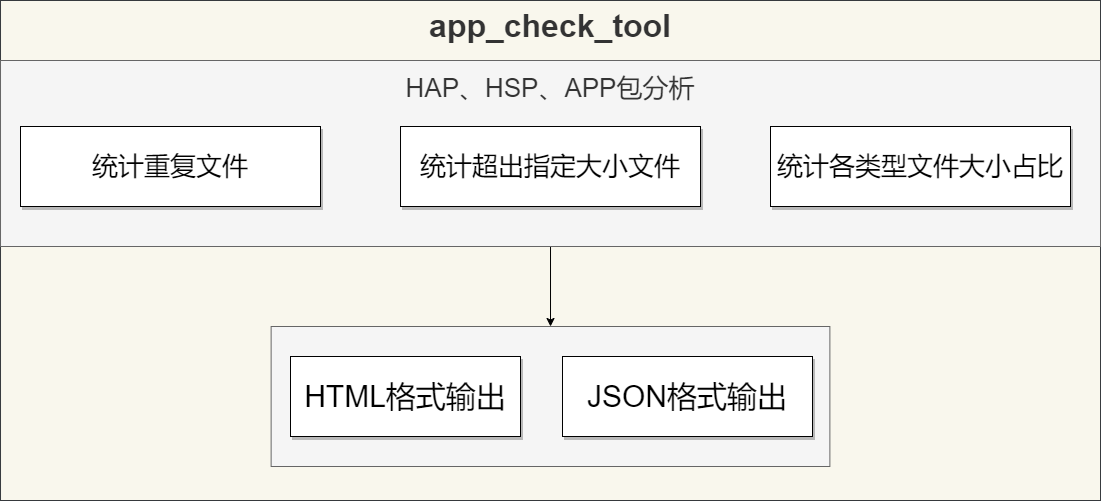Select the HAP、HSP、APP包分析 heading label
Screen dimensions: 1101x501
pos(550,89)
